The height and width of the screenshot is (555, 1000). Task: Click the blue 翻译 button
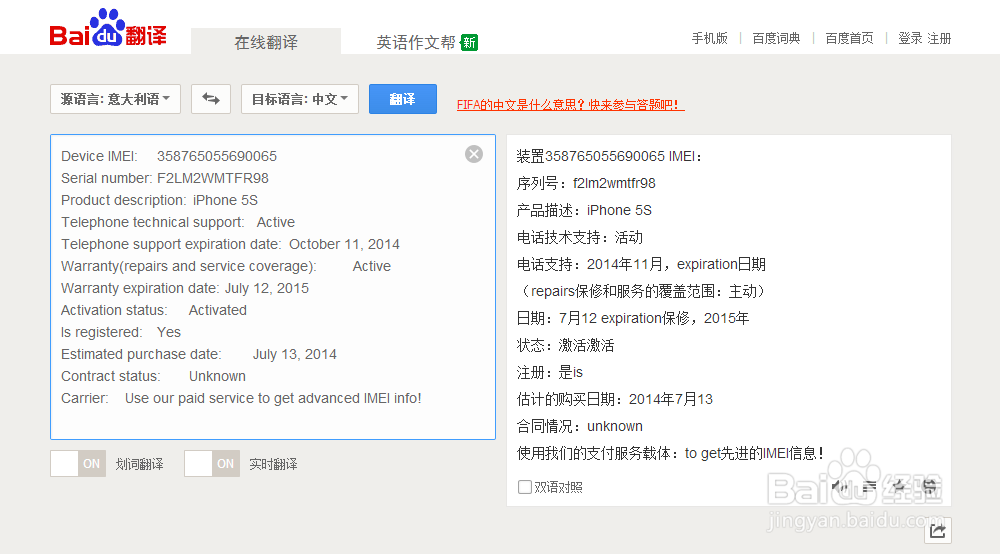[x=402, y=99]
